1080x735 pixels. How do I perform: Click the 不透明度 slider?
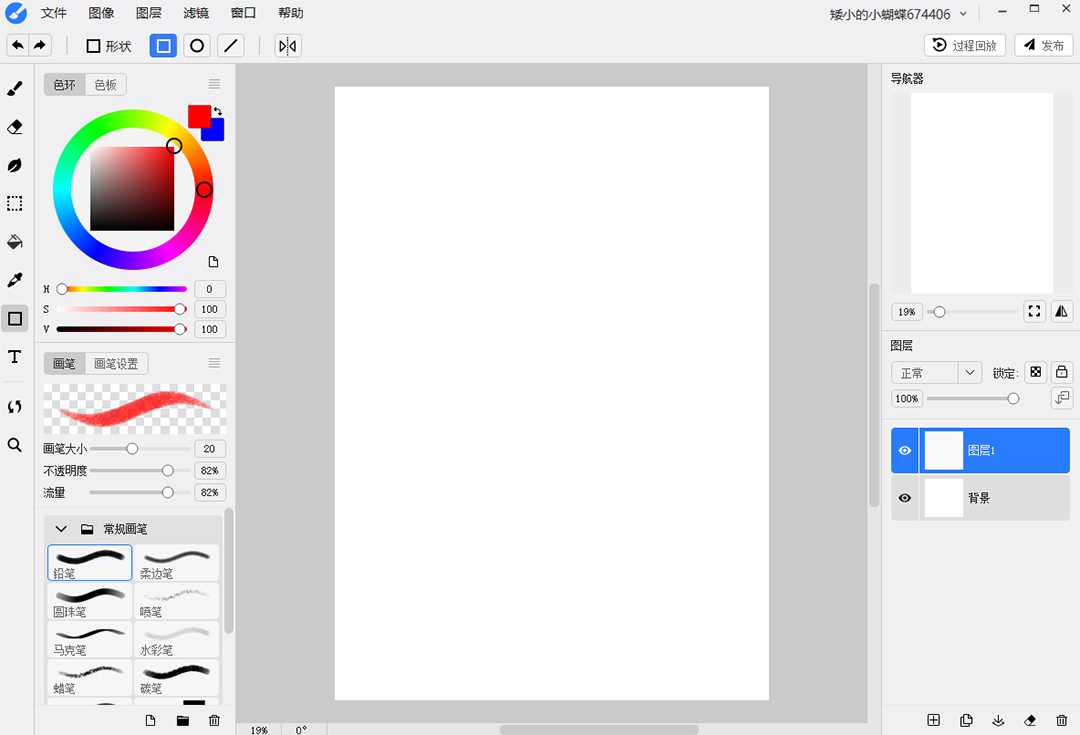tap(140, 470)
